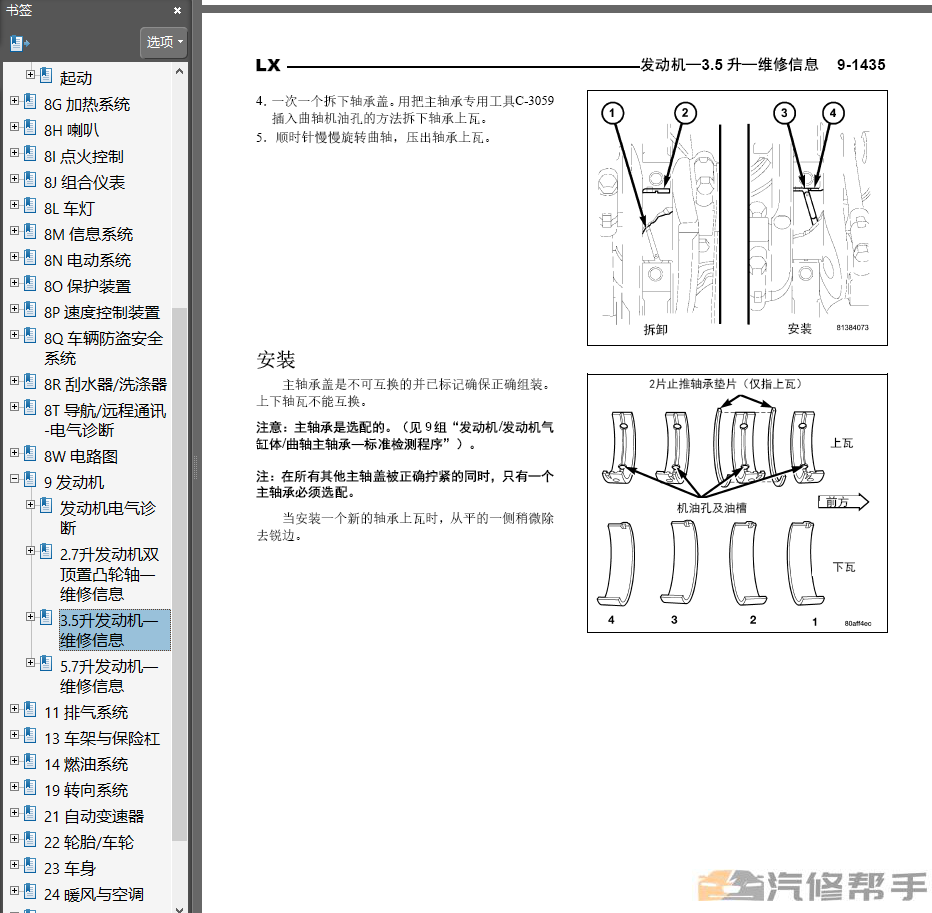Click bookmark icon beside 13 车架与保险杠
Screen dimensions: 932x913
point(30,736)
